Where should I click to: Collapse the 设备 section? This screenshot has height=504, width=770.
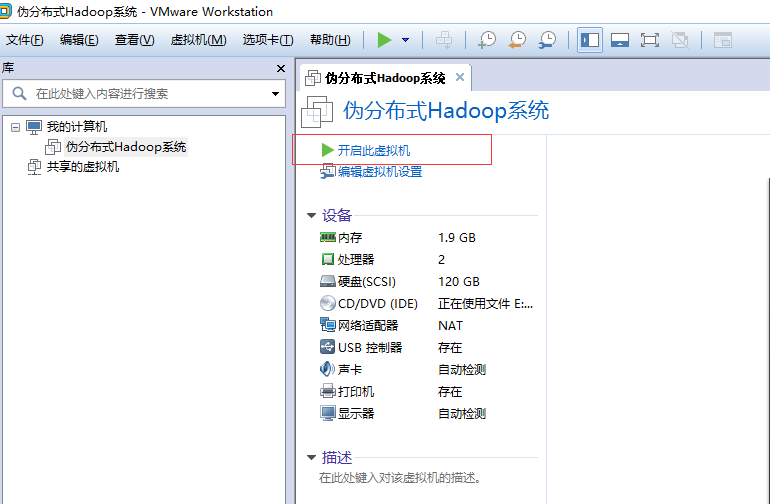311,215
